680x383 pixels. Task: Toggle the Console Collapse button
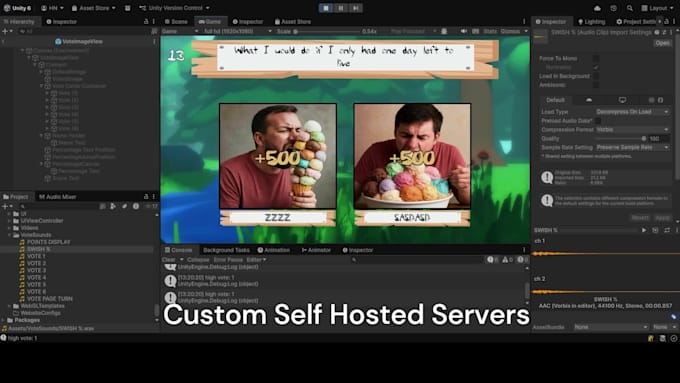point(198,260)
